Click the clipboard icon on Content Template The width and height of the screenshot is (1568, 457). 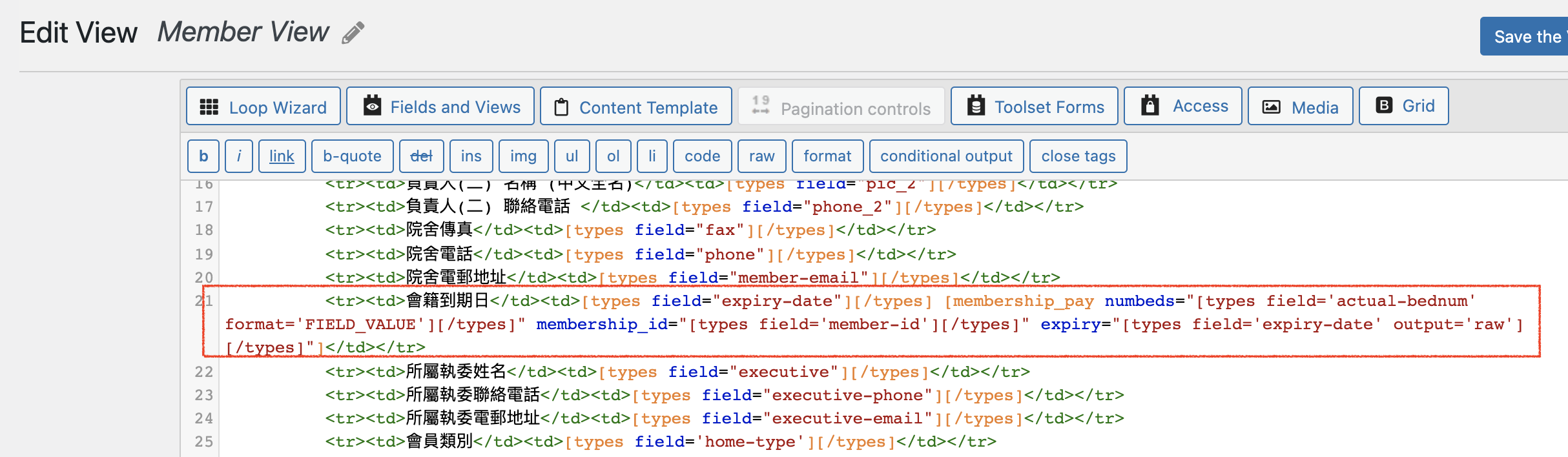[561, 107]
